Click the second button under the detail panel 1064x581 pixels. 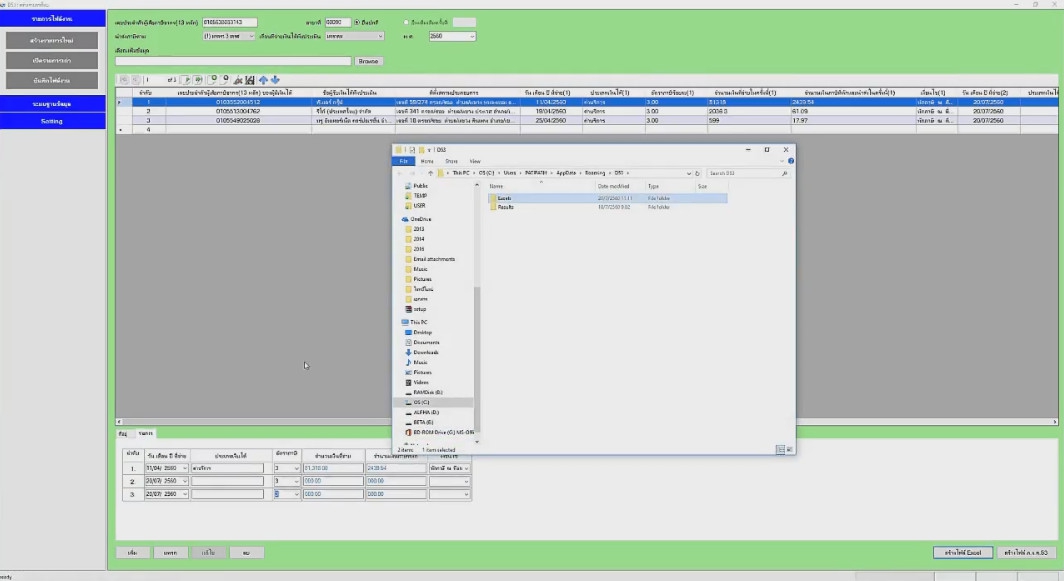[x=170, y=552]
